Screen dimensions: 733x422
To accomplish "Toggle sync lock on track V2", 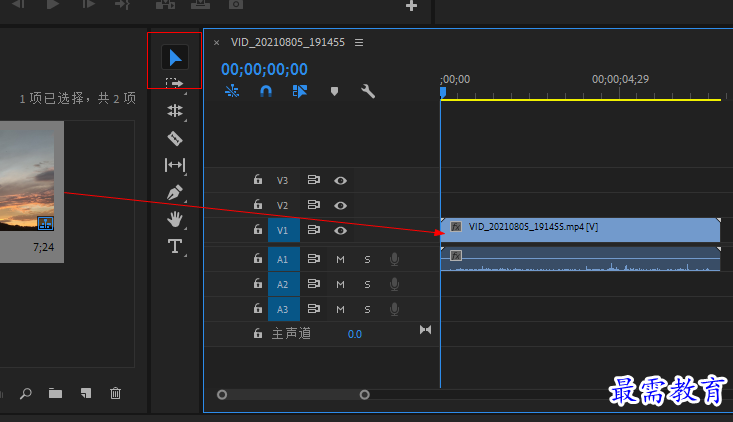I will point(314,205).
